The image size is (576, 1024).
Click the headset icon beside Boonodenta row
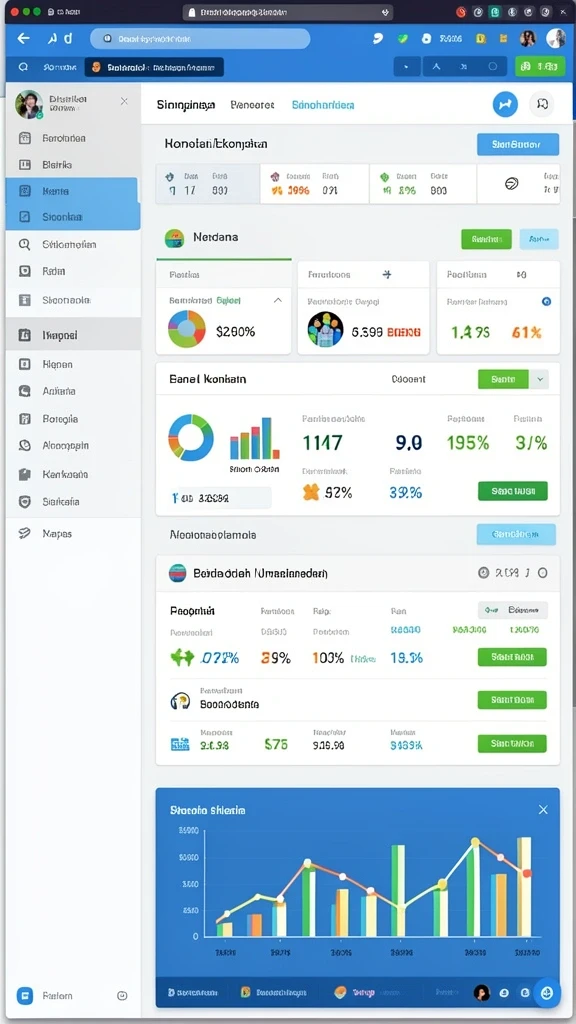click(x=180, y=701)
